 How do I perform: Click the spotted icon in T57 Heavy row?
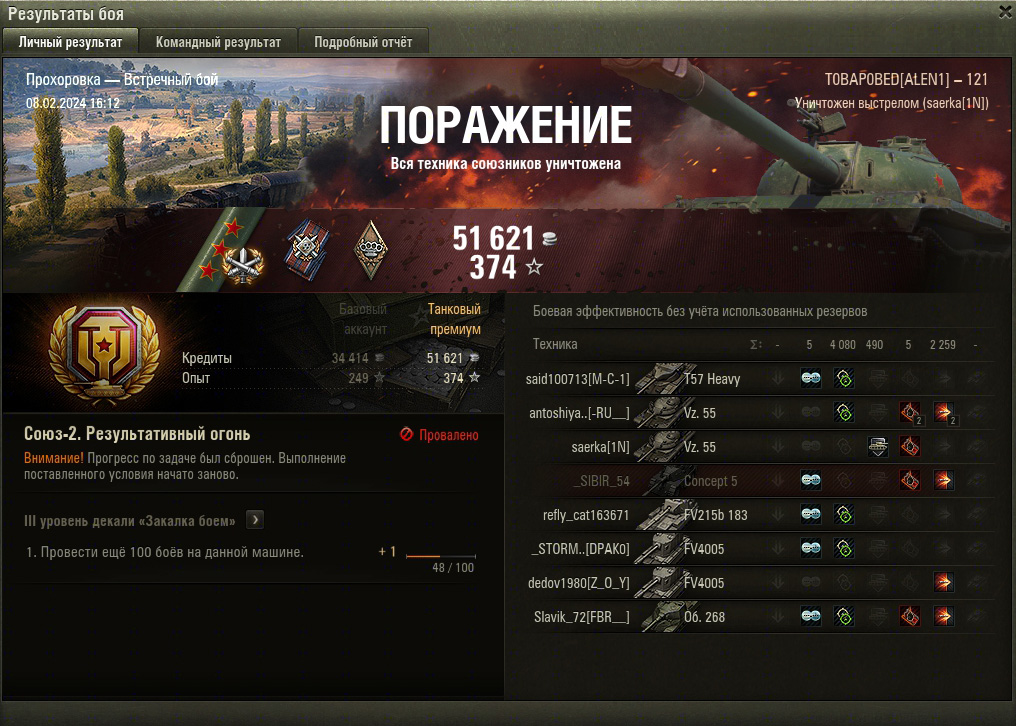[x=811, y=379]
